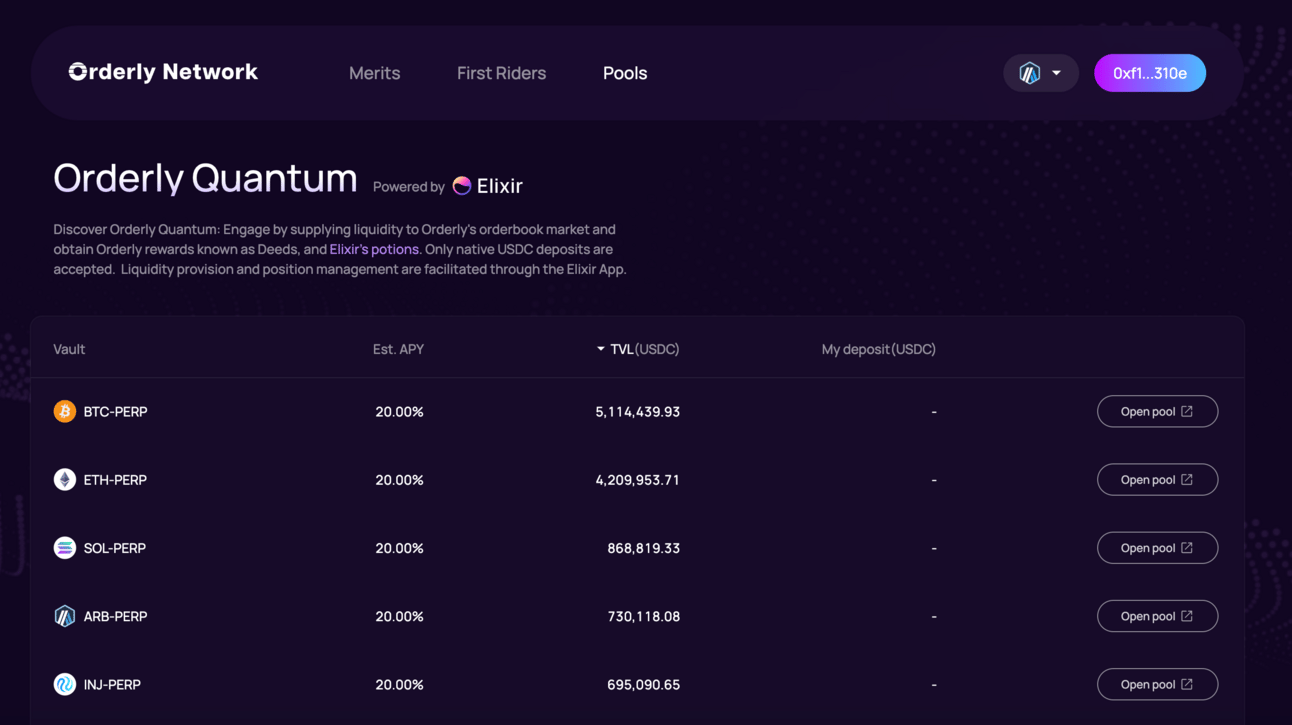The image size is (1292, 725).
Task: Click the Orderly Network logo
Action: 163,72
